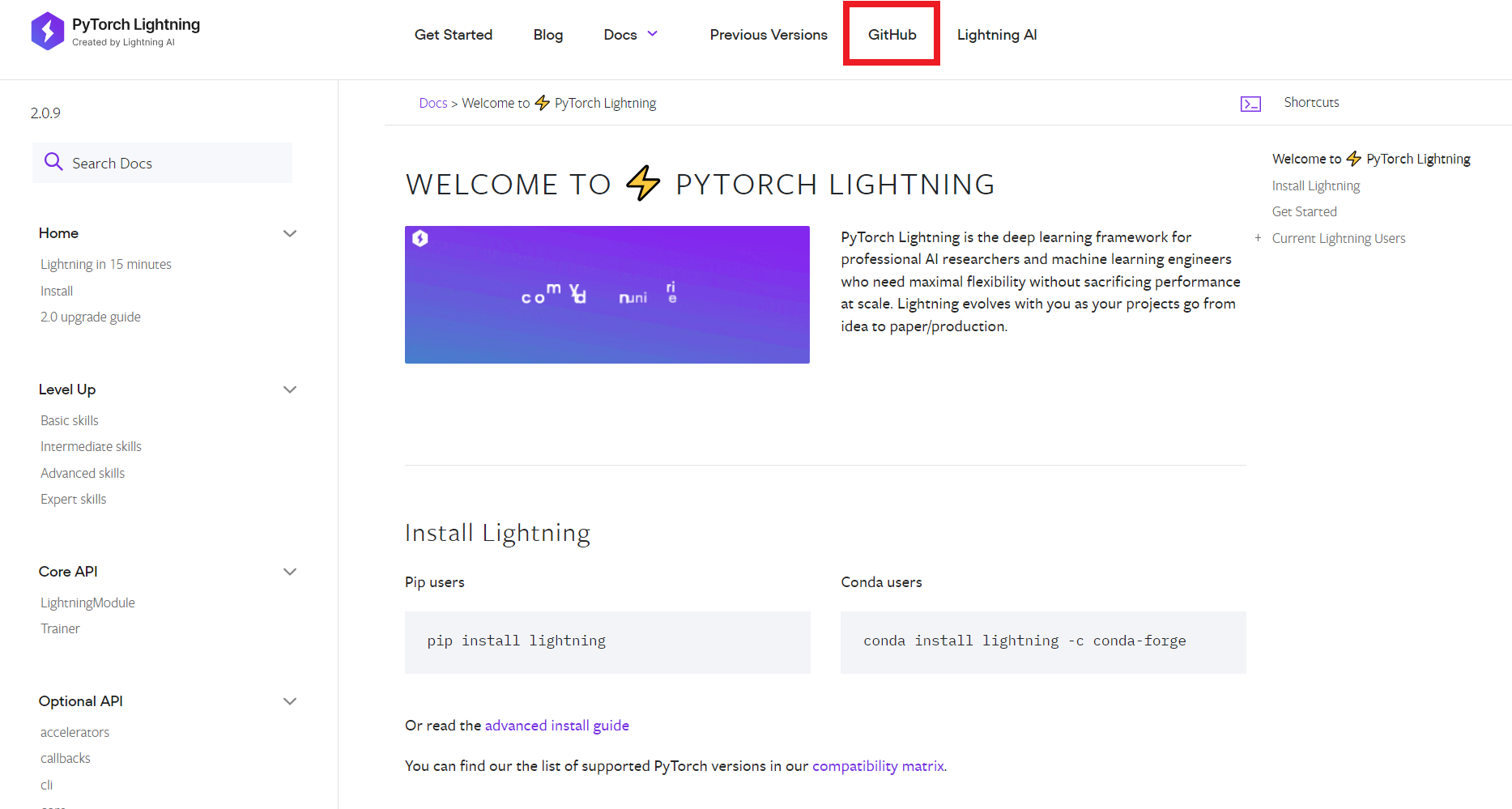This screenshot has width=1512, height=809.
Task: Open the Docs dropdown in the top navigation
Action: point(631,34)
